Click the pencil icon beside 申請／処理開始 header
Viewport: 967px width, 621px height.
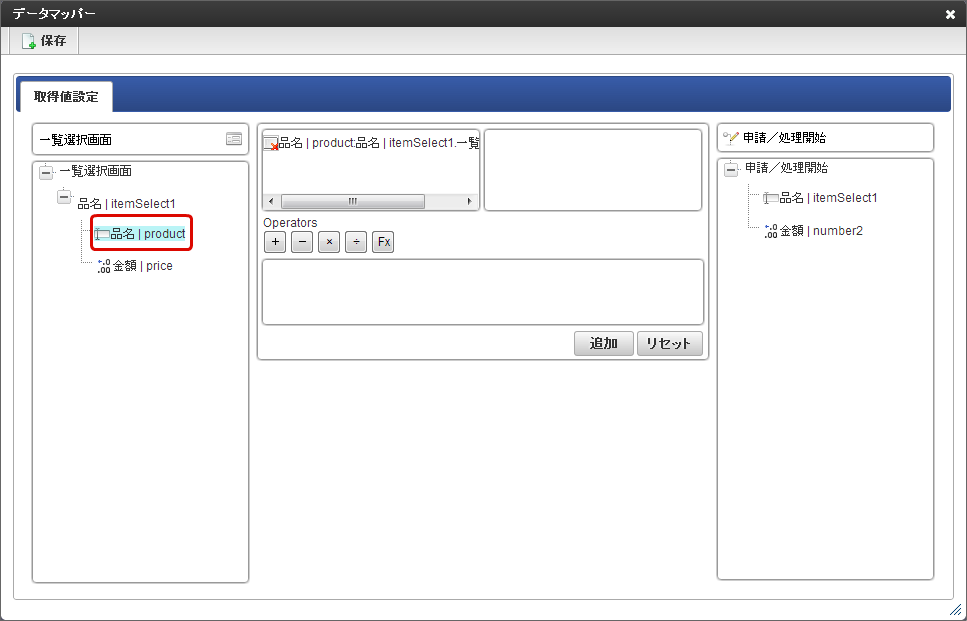(x=731, y=138)
